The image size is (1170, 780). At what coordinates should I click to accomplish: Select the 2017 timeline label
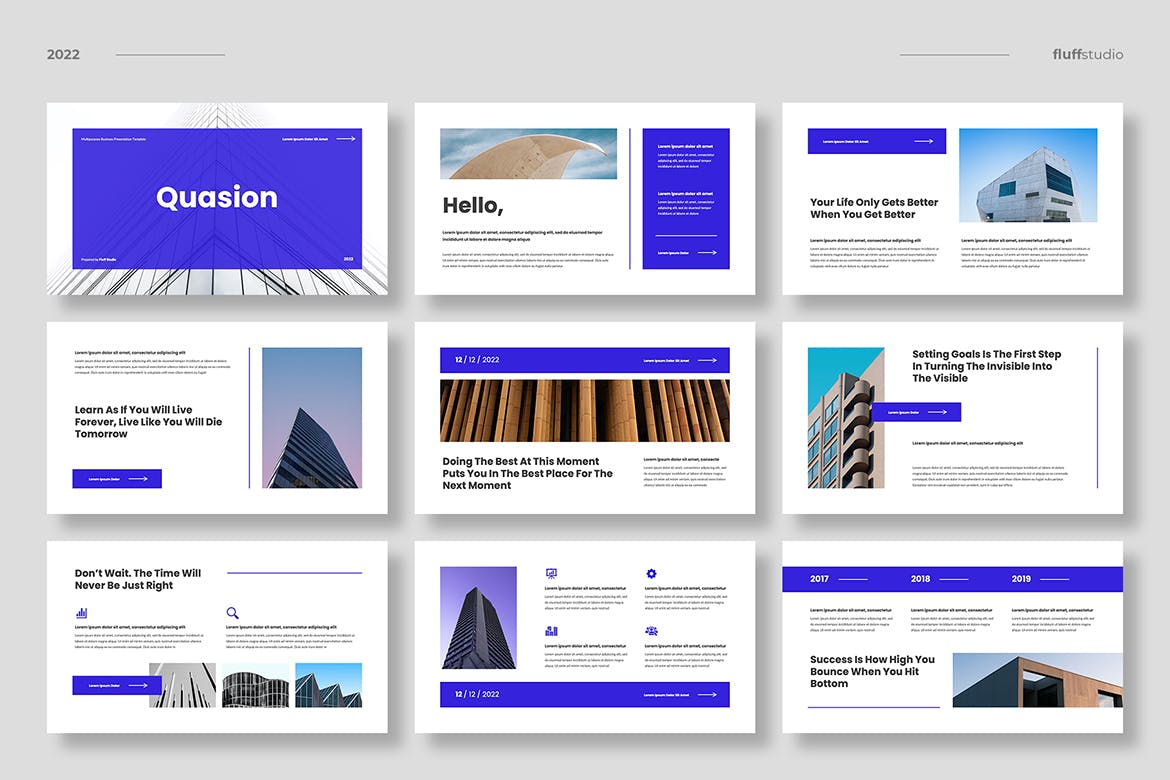click(819, 579)
